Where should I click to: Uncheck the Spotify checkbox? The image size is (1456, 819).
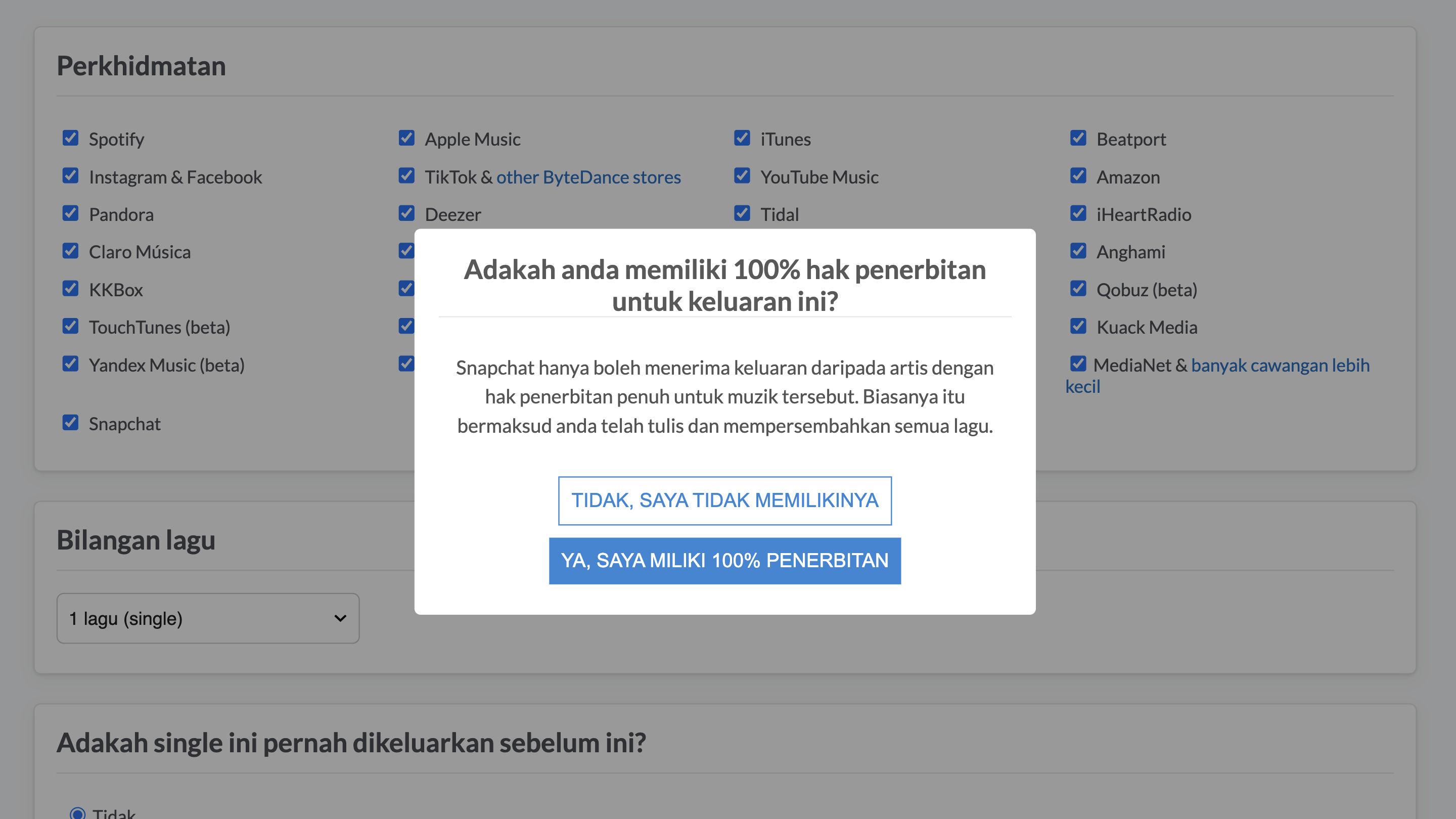[x=70, y=138]
